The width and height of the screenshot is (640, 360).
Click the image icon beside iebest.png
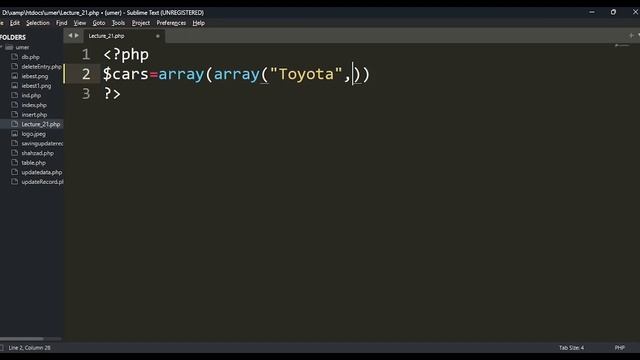(x=15, y=76)
